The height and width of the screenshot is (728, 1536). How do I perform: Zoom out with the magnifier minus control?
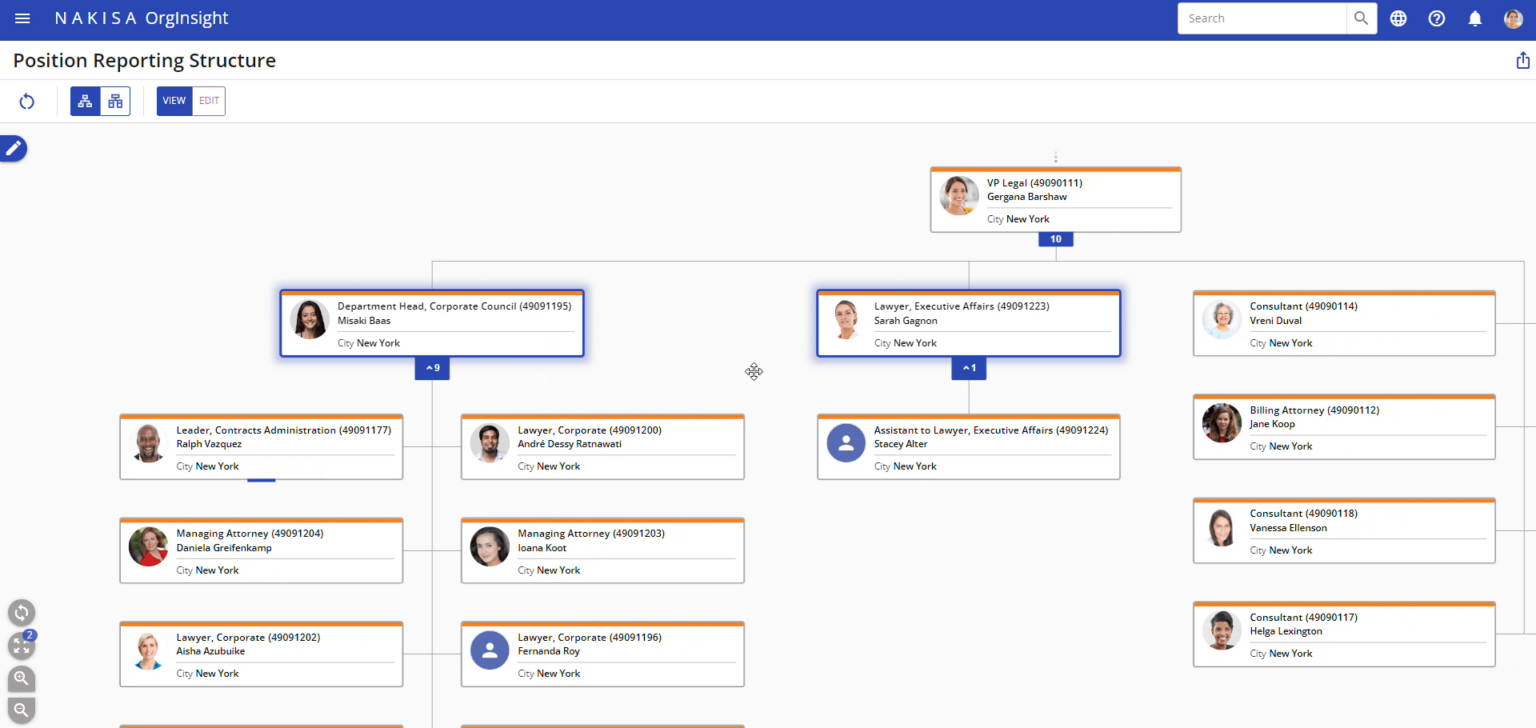tap(21, 711)
